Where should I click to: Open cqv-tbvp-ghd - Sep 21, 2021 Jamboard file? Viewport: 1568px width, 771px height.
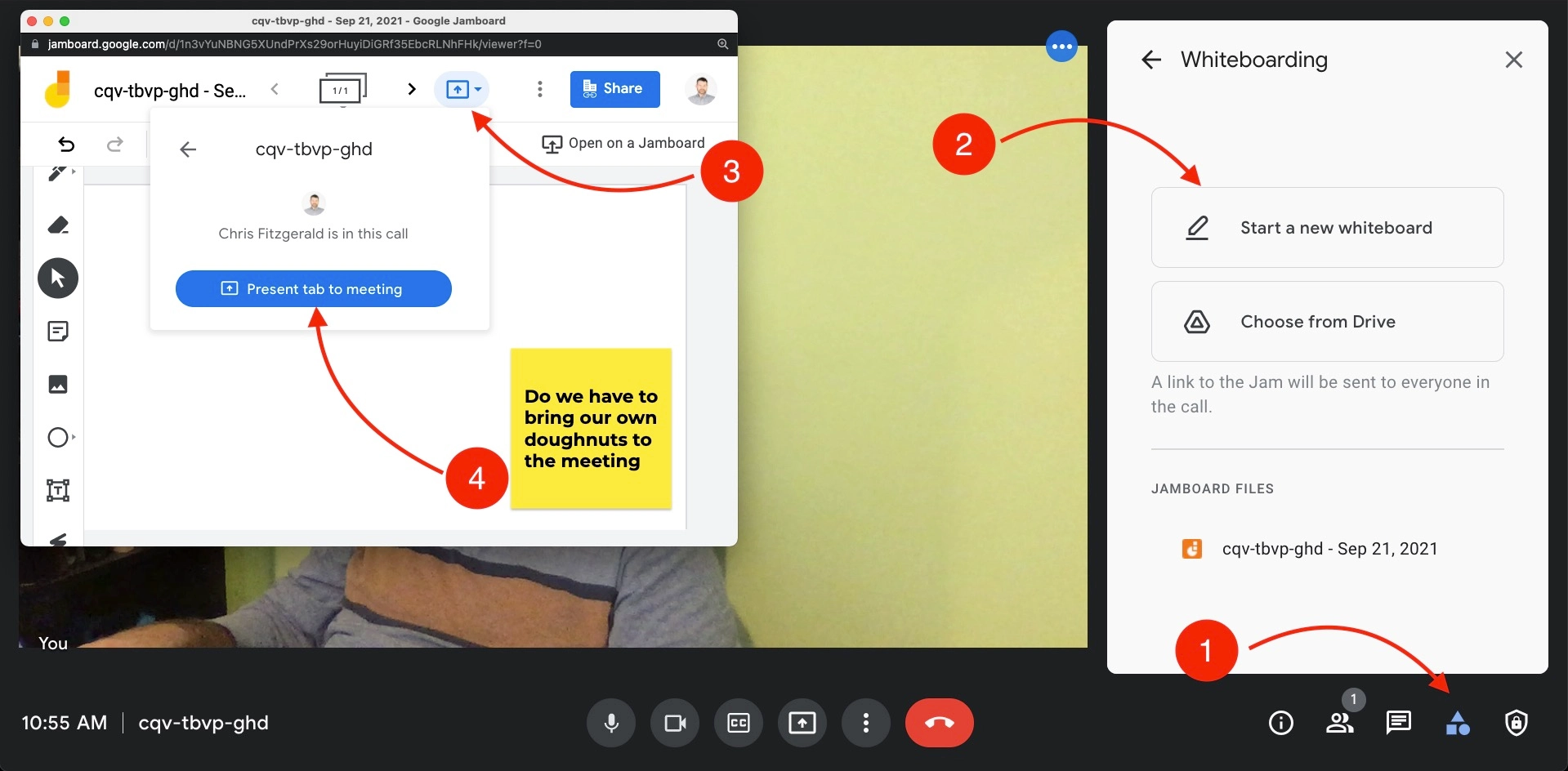pos(1327,549)
